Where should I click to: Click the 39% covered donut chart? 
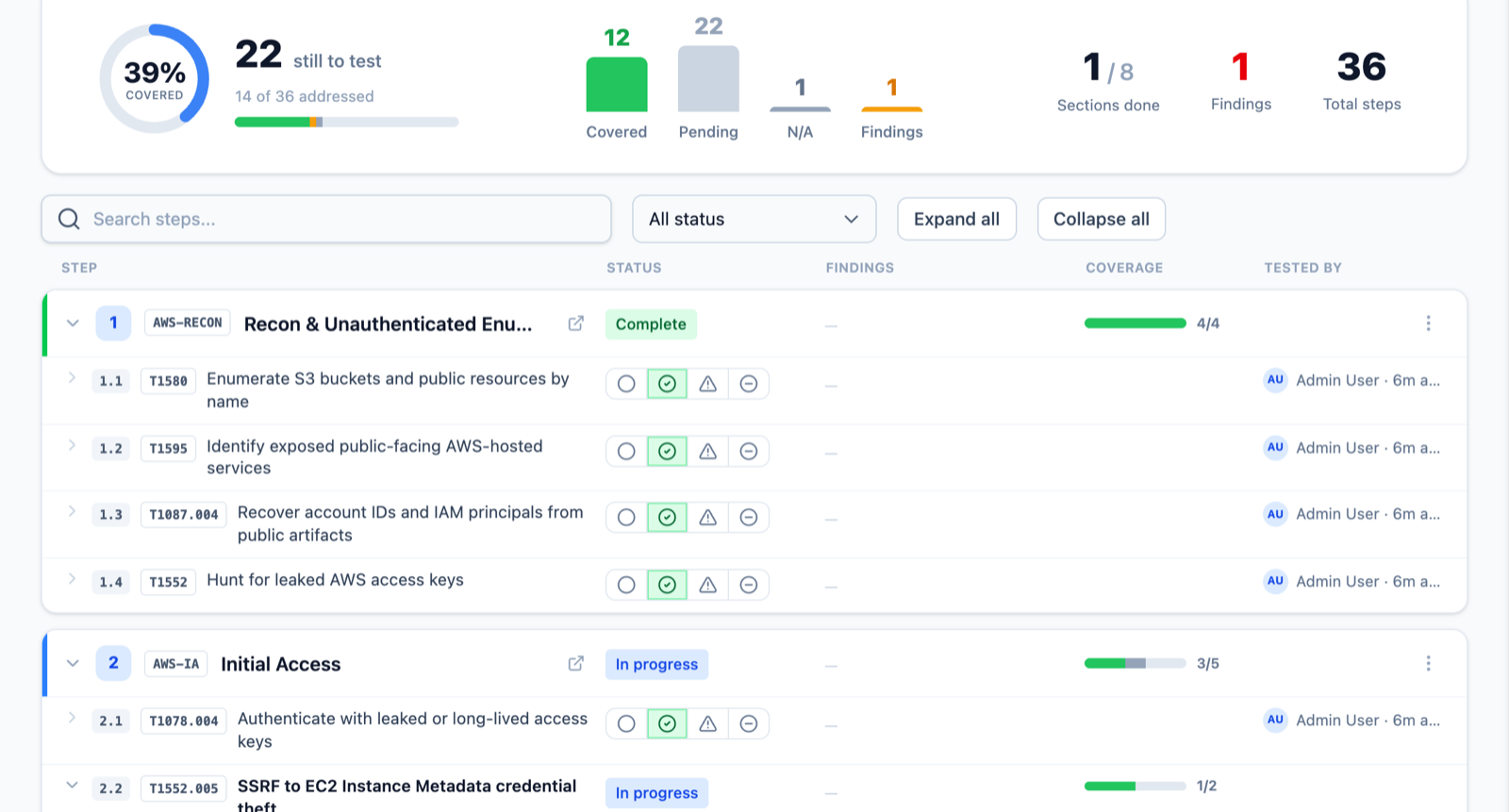point(155,79)
